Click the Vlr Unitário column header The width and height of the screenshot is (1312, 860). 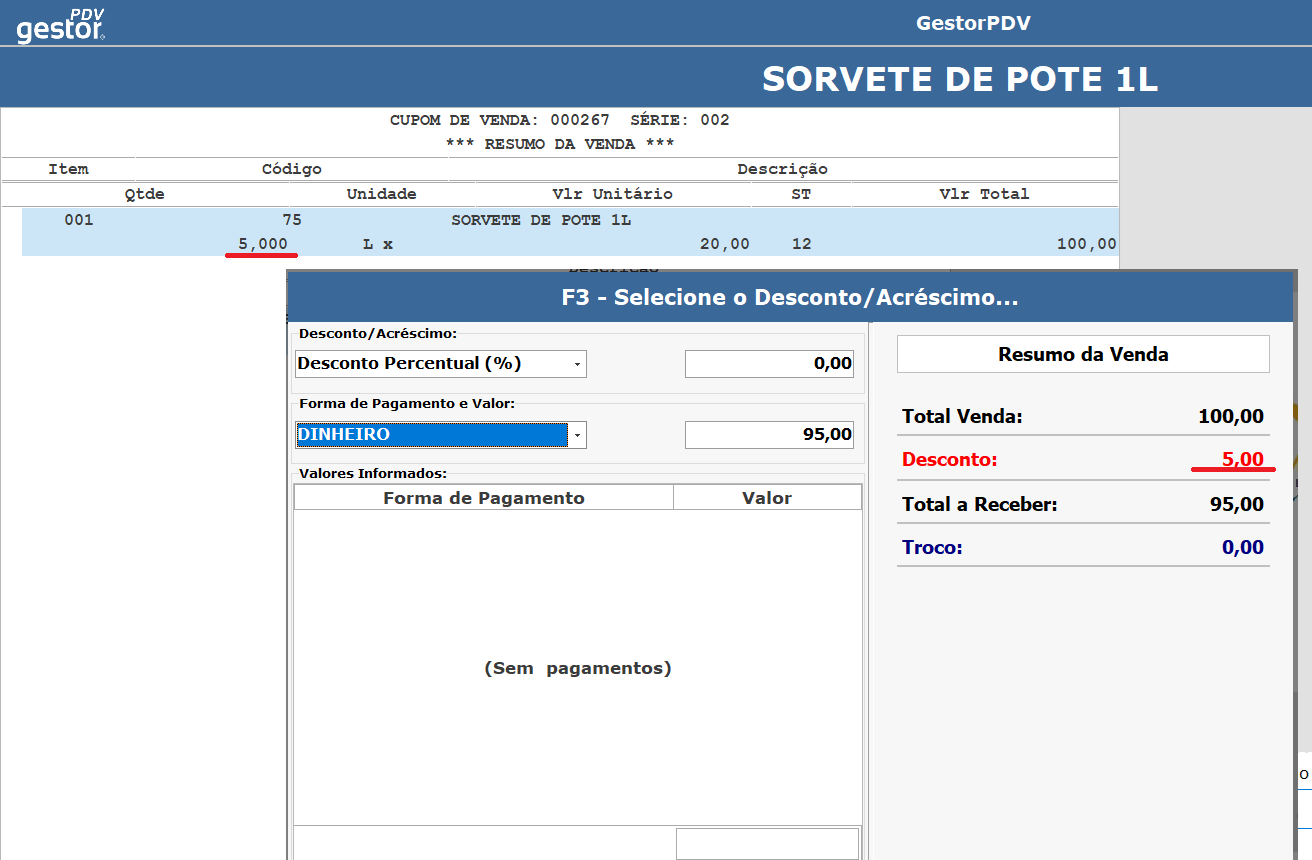tap(612, 194)
